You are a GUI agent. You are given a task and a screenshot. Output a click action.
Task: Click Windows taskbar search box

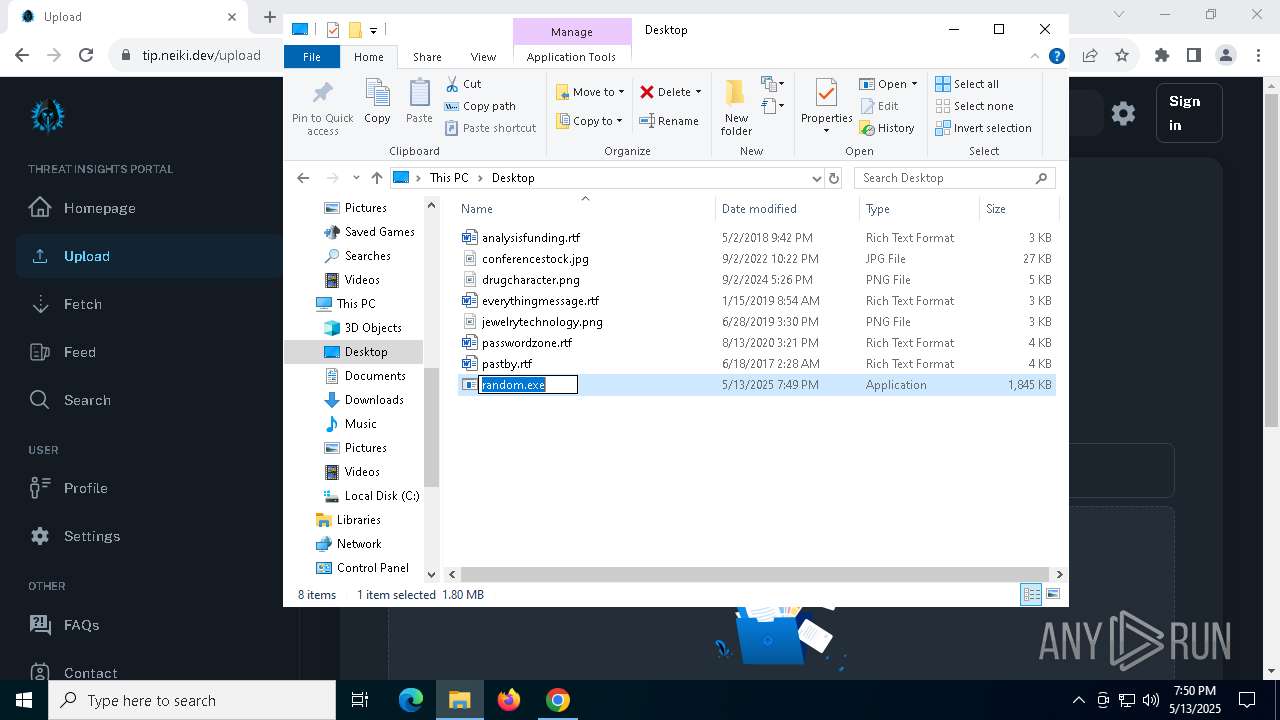[192, 700]
